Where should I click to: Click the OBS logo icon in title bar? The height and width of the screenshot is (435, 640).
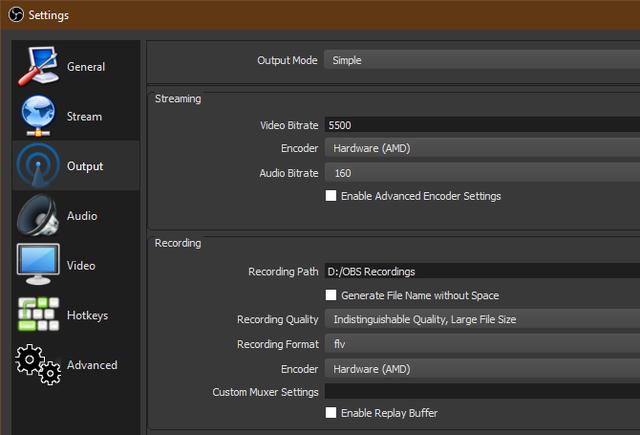[16, 15]
